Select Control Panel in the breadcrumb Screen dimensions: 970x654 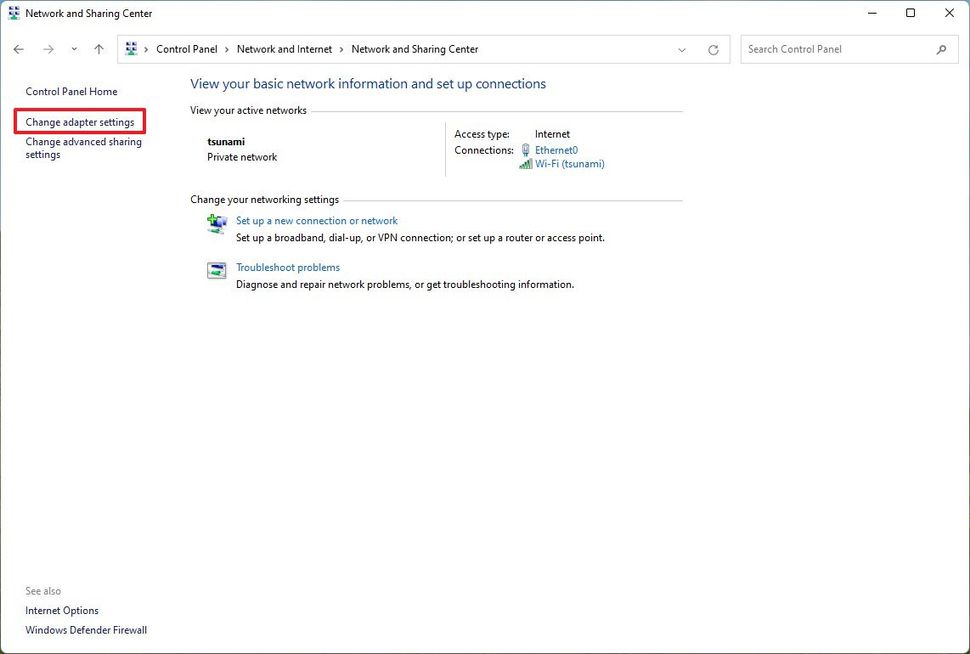click(186, 48)
